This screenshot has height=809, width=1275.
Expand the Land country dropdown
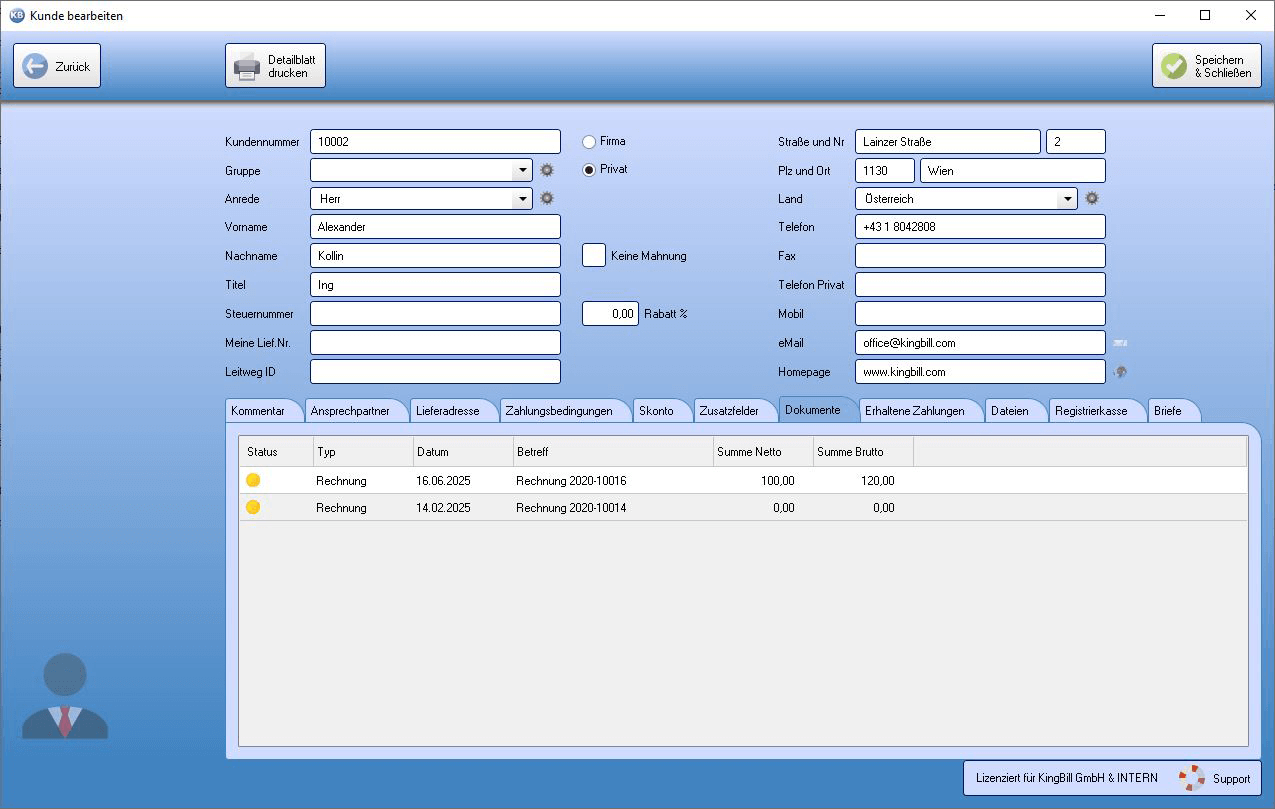[1067, 199]
